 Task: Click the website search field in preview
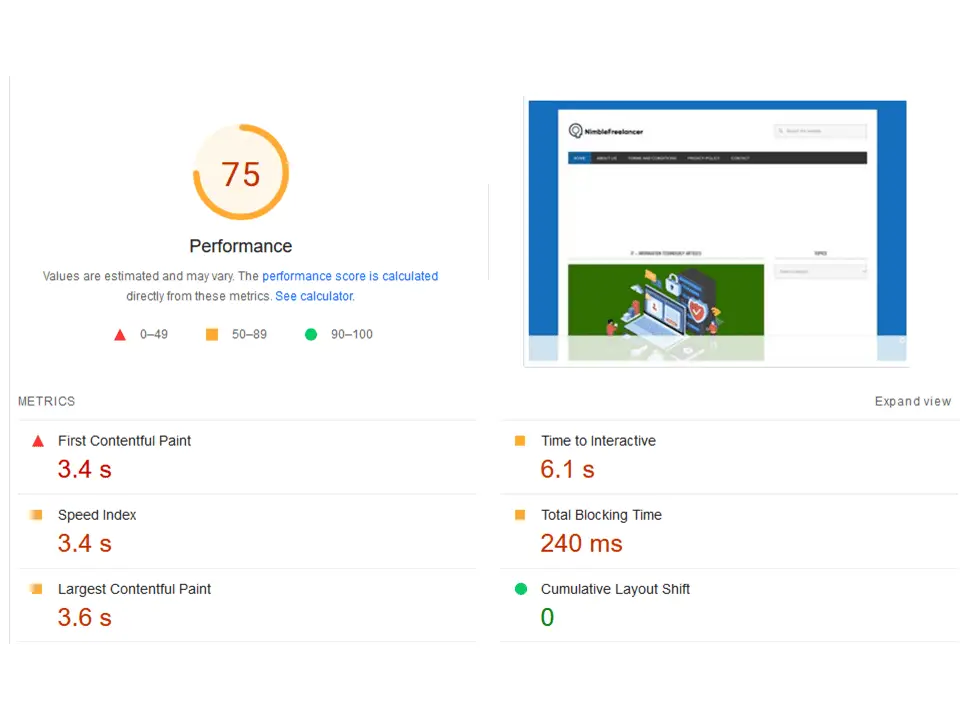coord(822,131)
